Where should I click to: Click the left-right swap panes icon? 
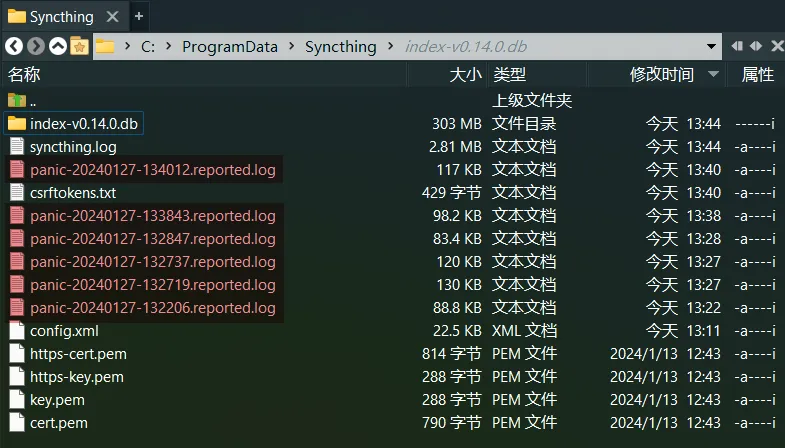(x=756, y=46)
